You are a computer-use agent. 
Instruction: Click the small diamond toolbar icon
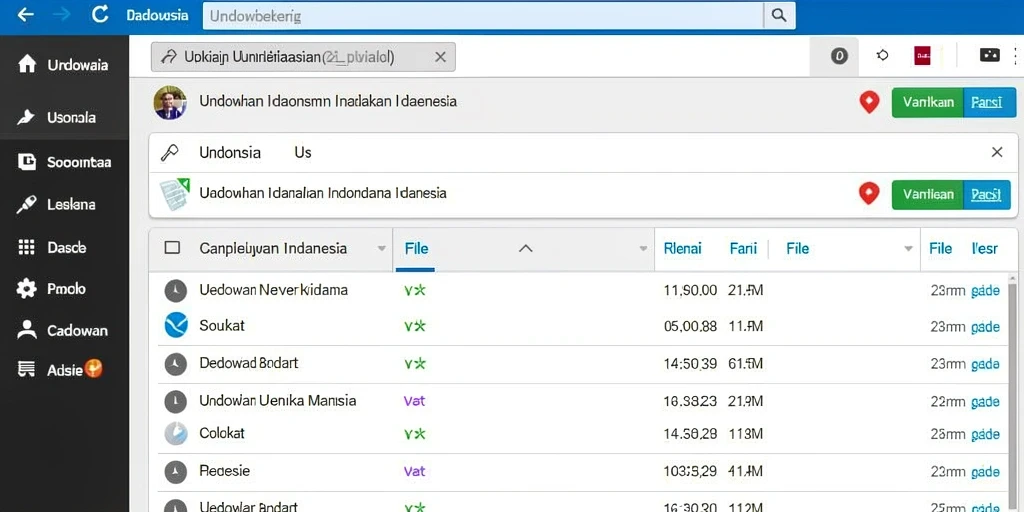pos(882,56)
